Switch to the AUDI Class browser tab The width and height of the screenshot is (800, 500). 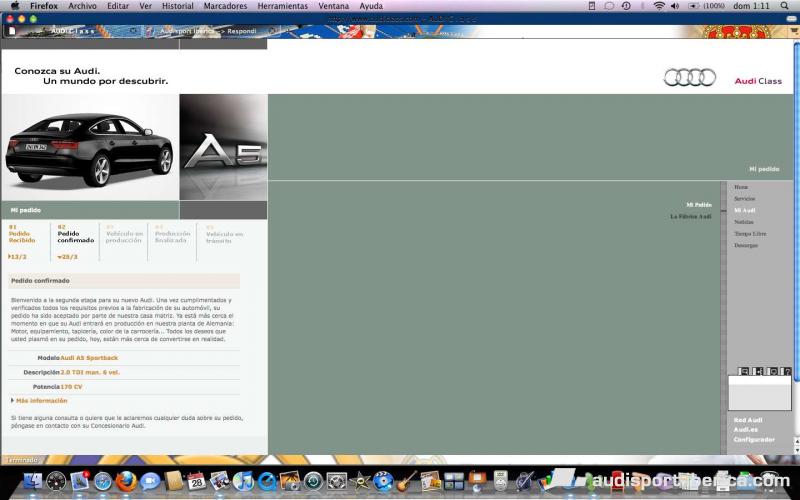[x=71, y=31]
